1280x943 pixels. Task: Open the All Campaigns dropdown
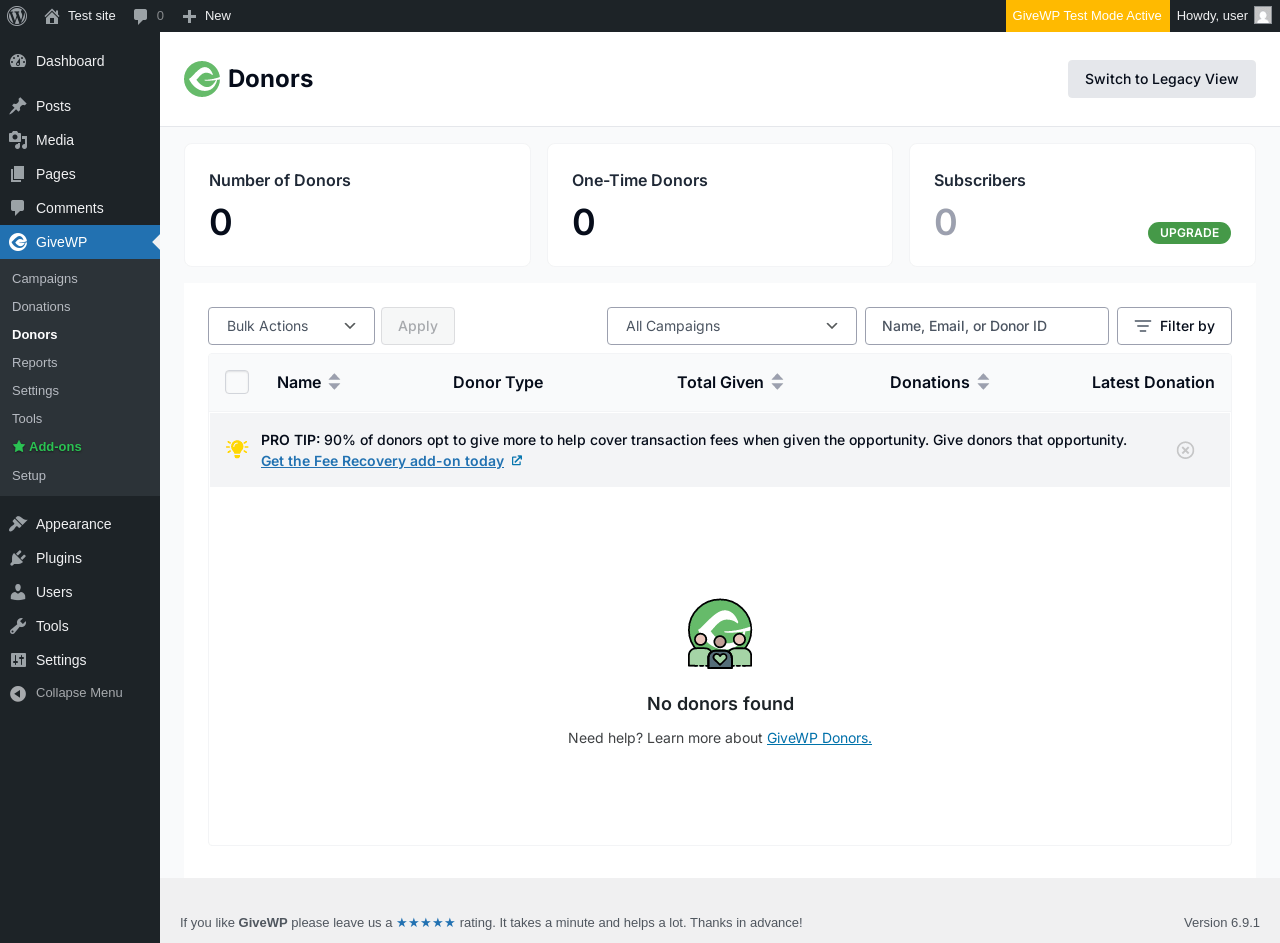(732, 326)
